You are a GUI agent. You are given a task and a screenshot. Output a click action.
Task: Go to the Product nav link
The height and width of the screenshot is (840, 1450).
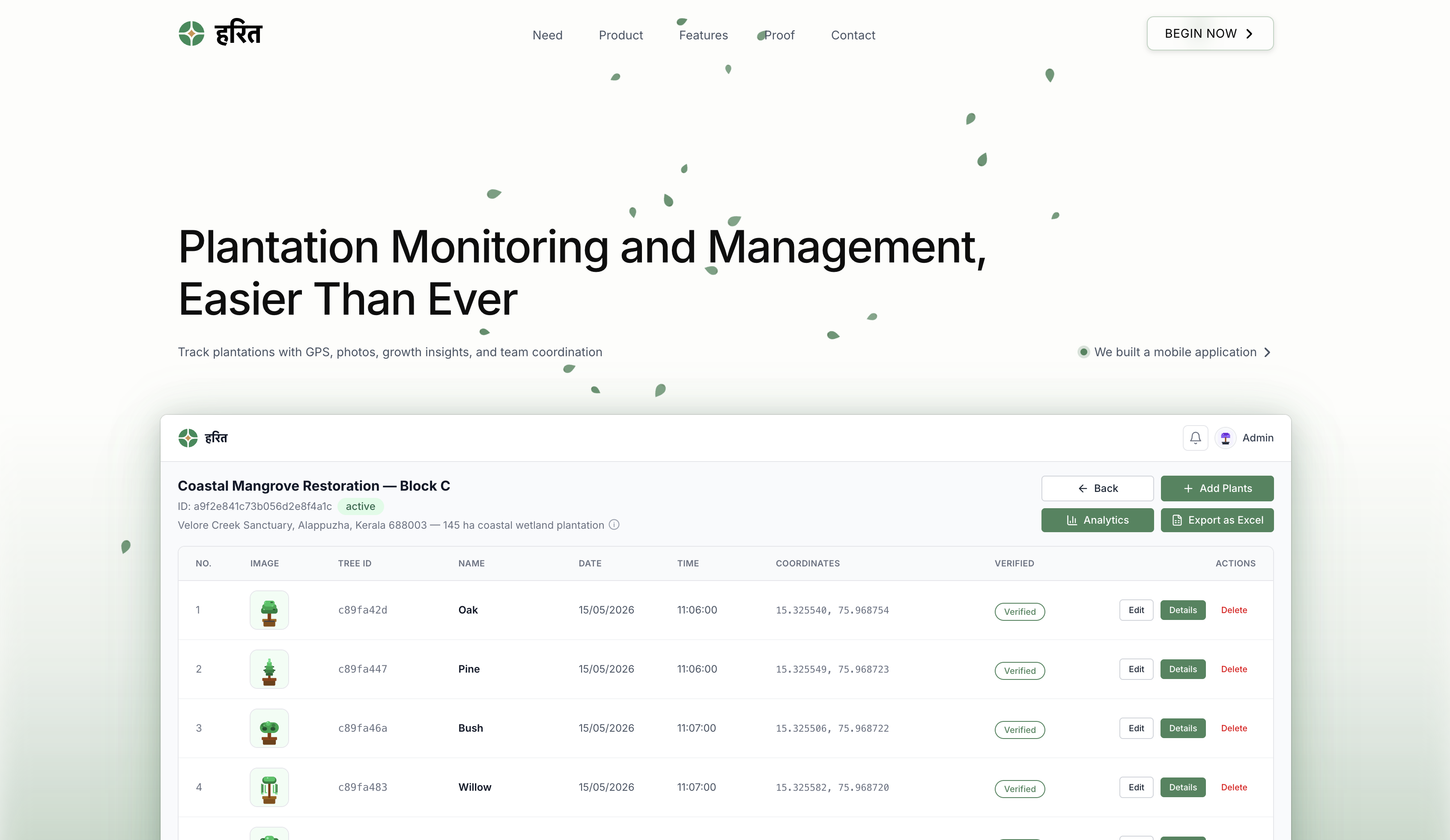[x=621, y=35]
